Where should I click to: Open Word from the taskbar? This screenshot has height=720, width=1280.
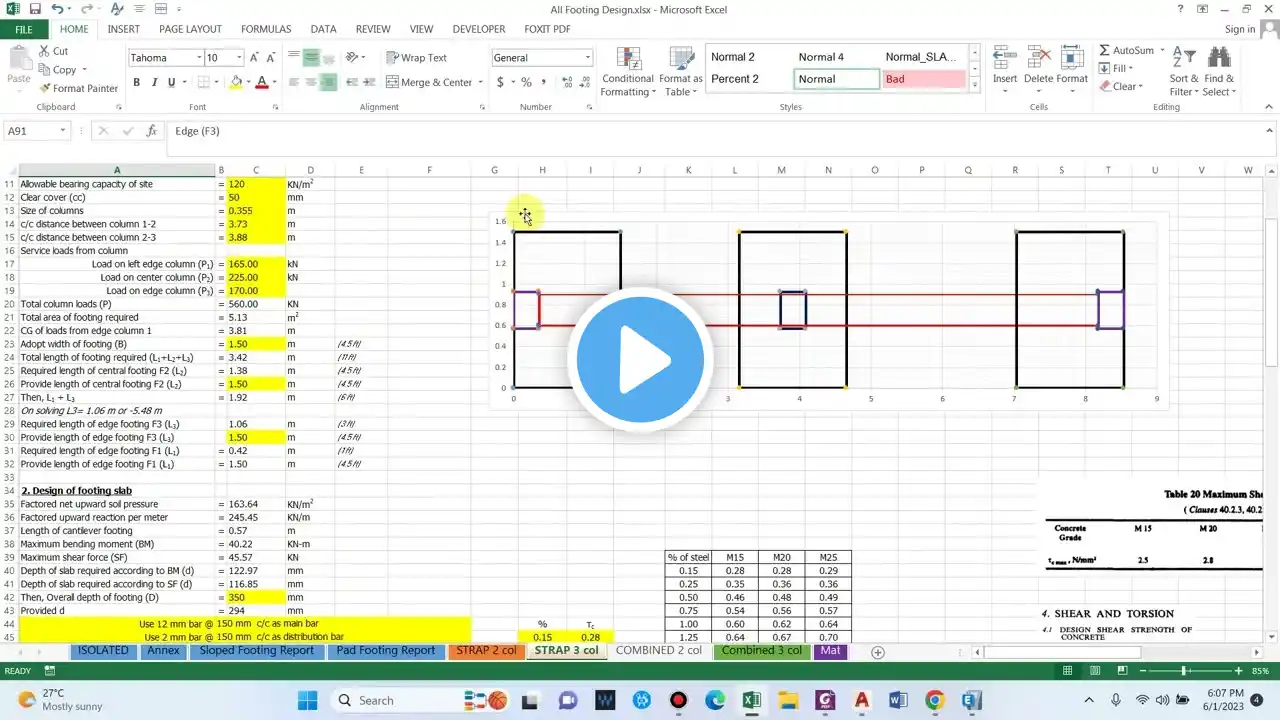[x=897, y=700]
